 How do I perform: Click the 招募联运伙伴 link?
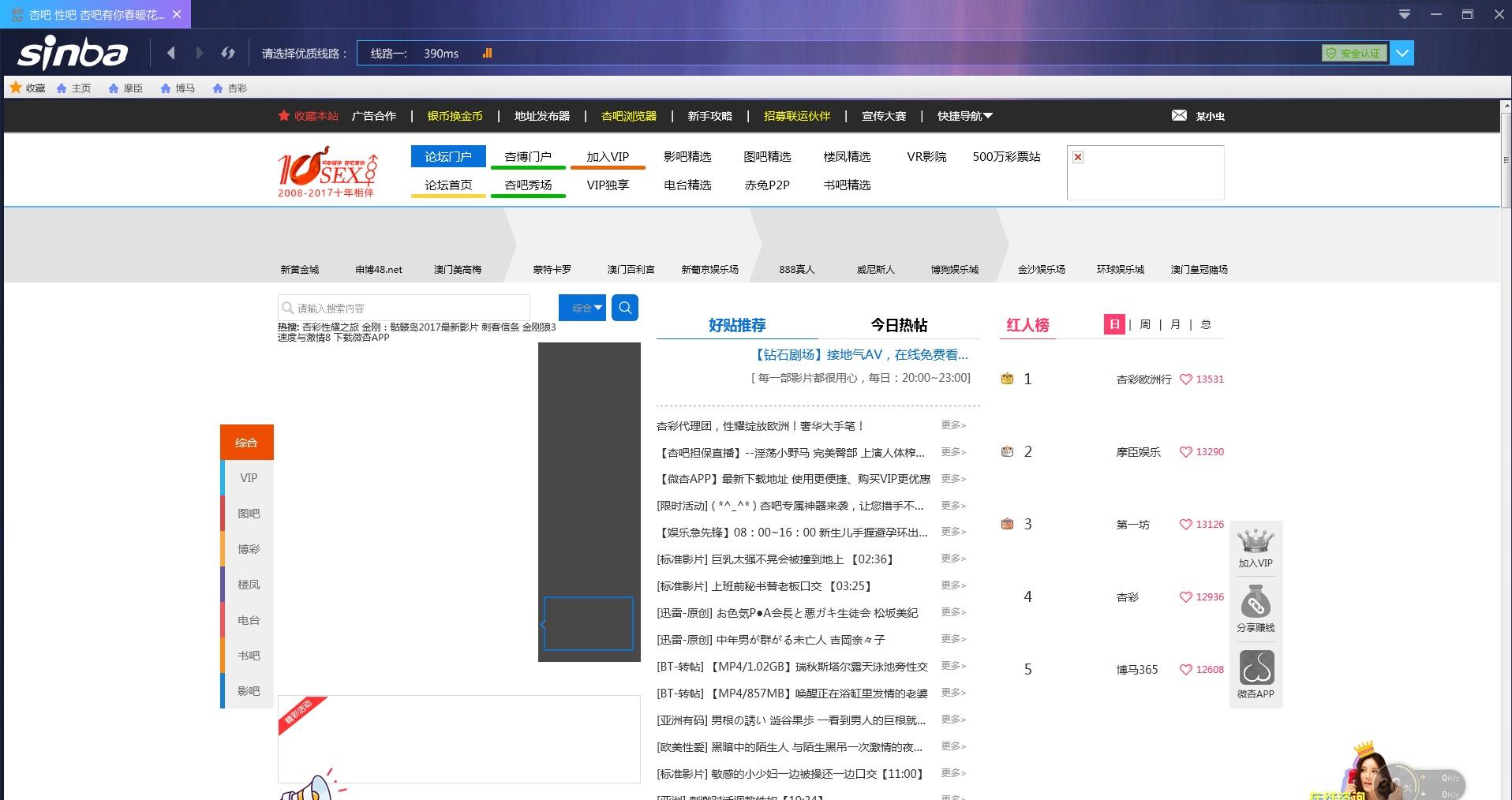click(x=797, y=116)
